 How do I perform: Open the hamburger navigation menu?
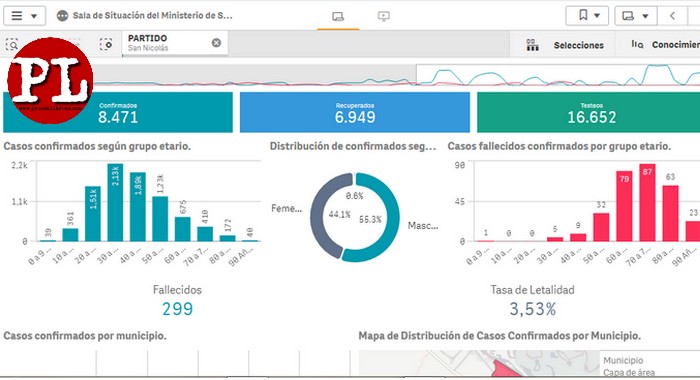[24, 16]
